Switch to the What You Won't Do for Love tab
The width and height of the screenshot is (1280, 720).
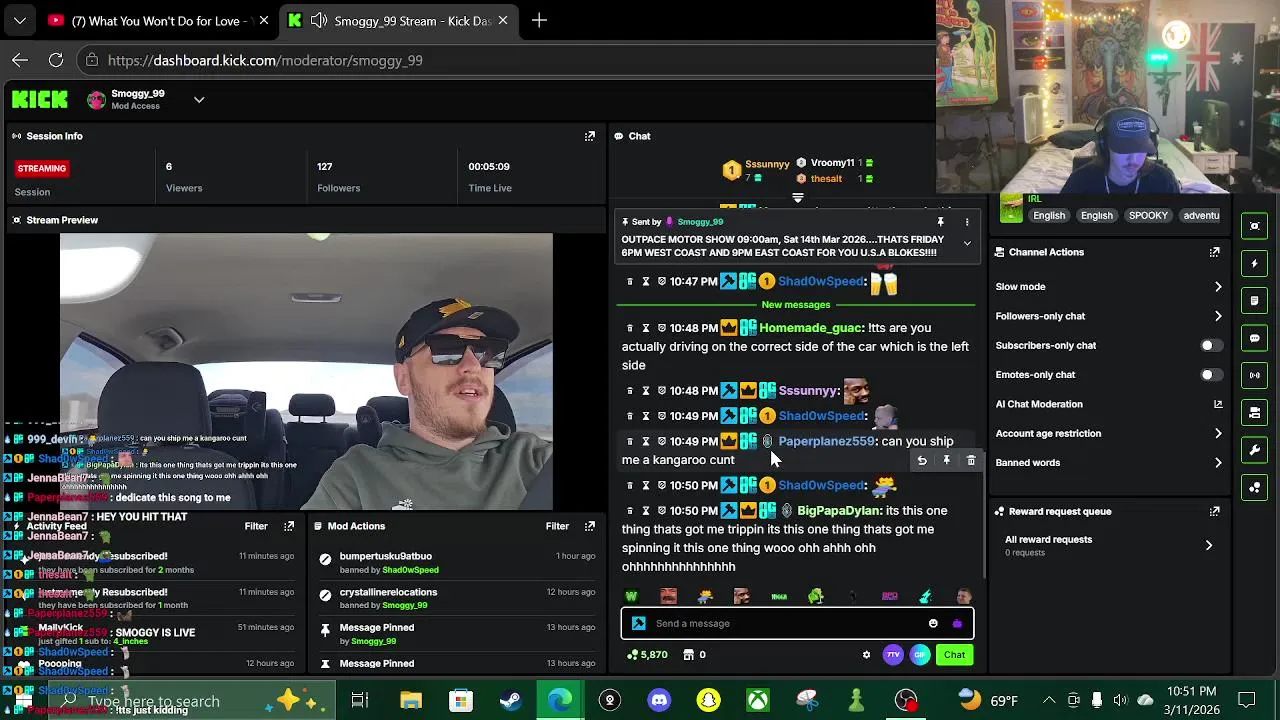tap(158, 20)
